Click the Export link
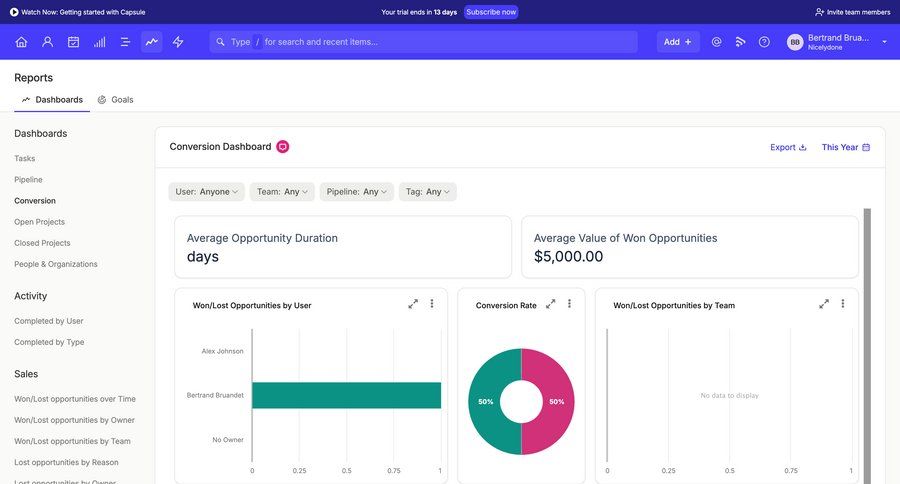 (x=788, y=147)
